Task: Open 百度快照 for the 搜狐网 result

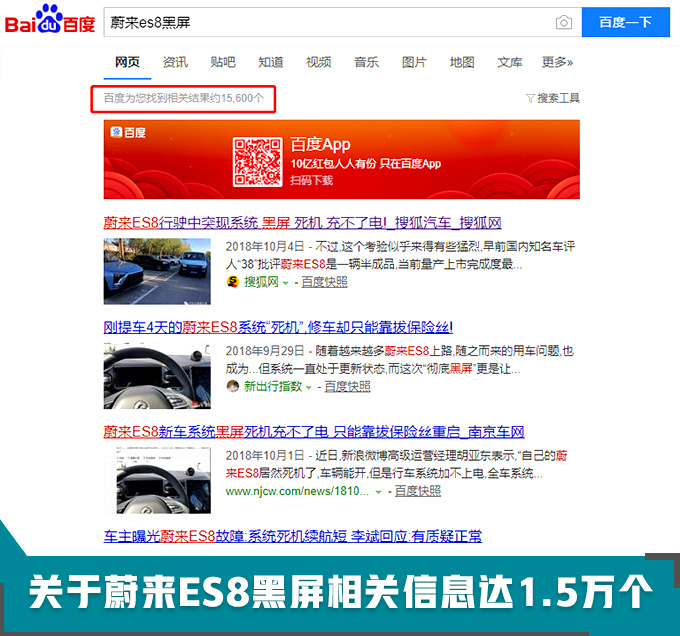Action: point(324,282)
